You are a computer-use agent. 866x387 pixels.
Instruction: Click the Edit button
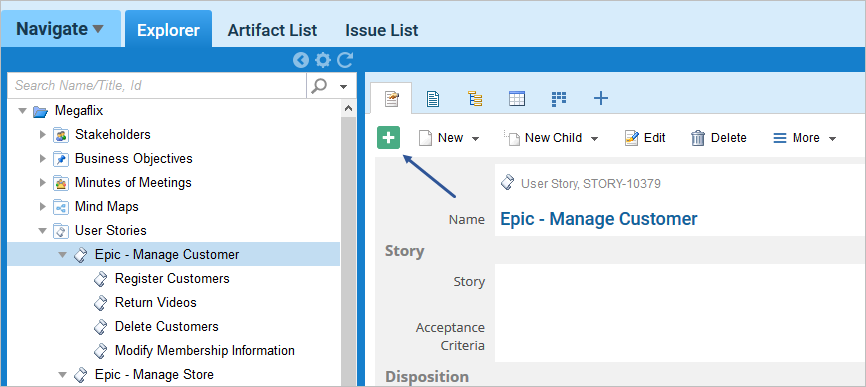pos(645,138)
